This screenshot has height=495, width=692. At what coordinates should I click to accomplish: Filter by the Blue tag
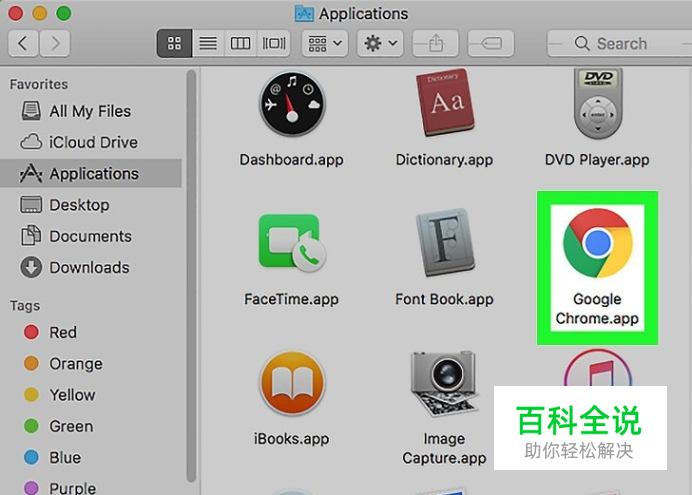[x=90, y=458]
